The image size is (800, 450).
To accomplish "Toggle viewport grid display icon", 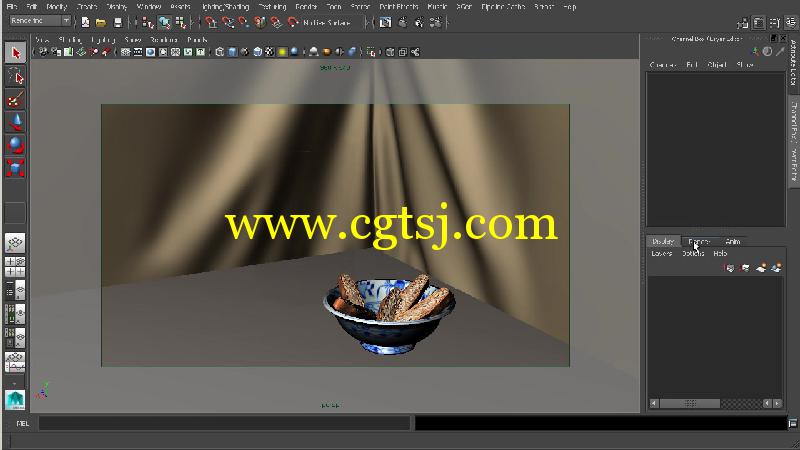I will pyautogui.click(x=126, y=52).
